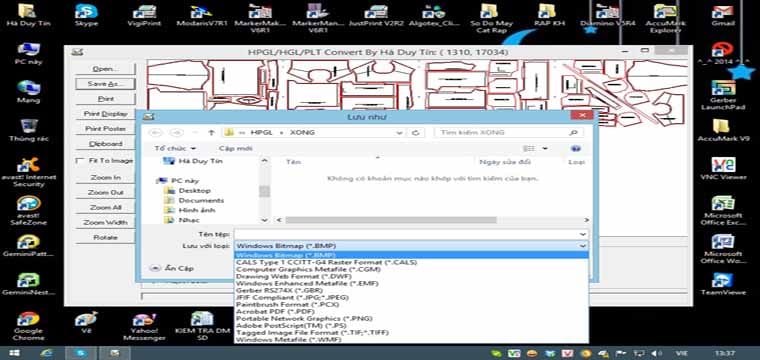This screenshot has width=760, height=360.
Task: Click the Print Poster button
Action: pos(105,129)
